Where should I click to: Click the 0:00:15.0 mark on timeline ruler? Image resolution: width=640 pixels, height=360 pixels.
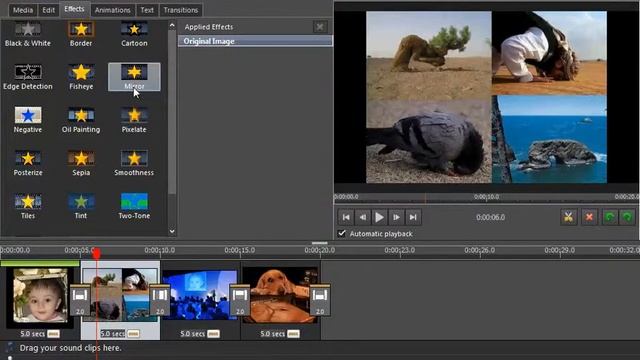pos(240,250)
